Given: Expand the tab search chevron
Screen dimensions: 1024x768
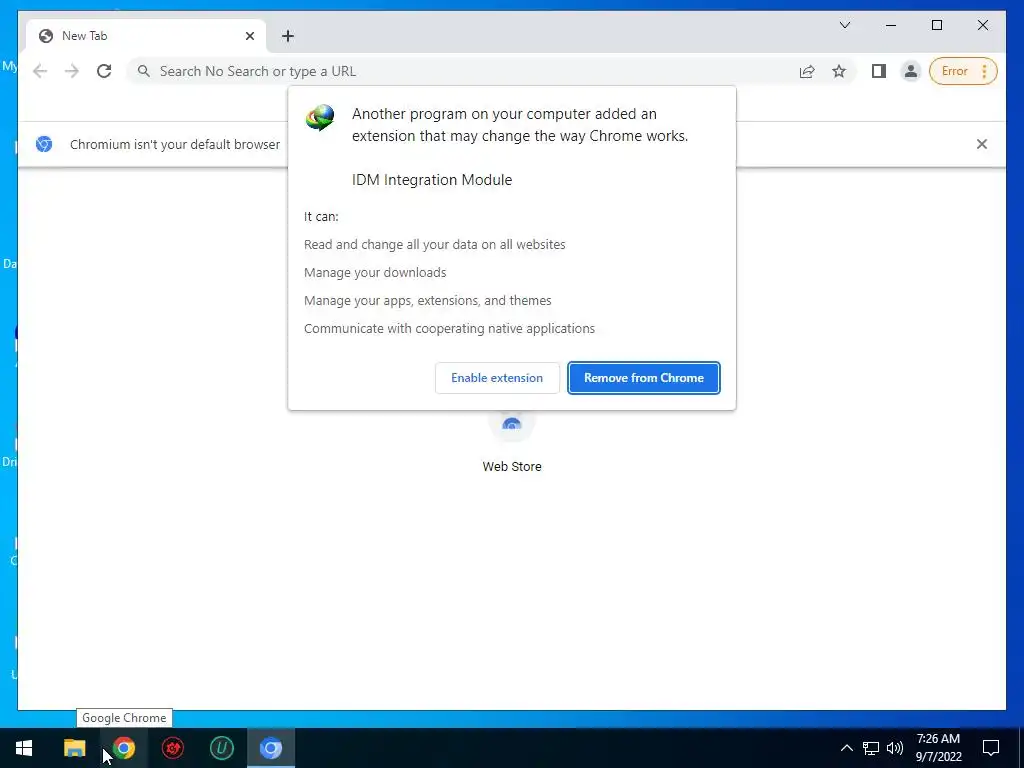Looking at the screenshot, I should (x=844, y=25).
